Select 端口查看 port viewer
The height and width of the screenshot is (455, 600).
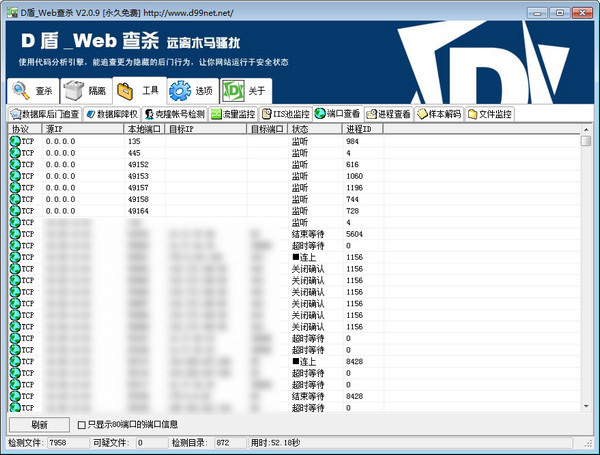338,113
